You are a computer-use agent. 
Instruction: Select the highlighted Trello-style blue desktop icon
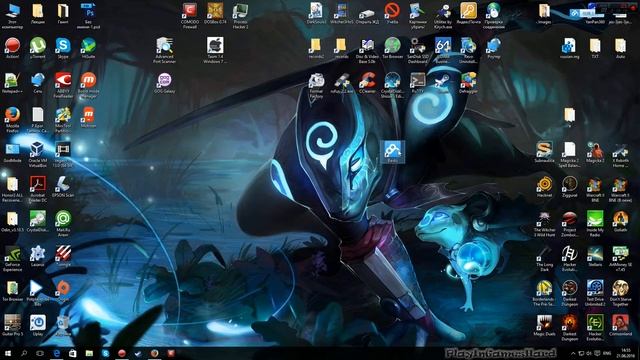tap(392, 151)
